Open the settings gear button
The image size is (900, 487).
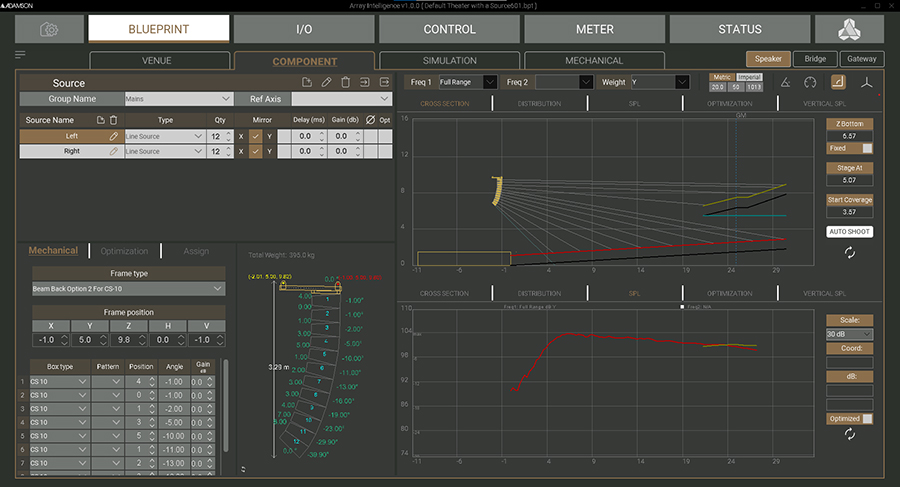[49, 29]
